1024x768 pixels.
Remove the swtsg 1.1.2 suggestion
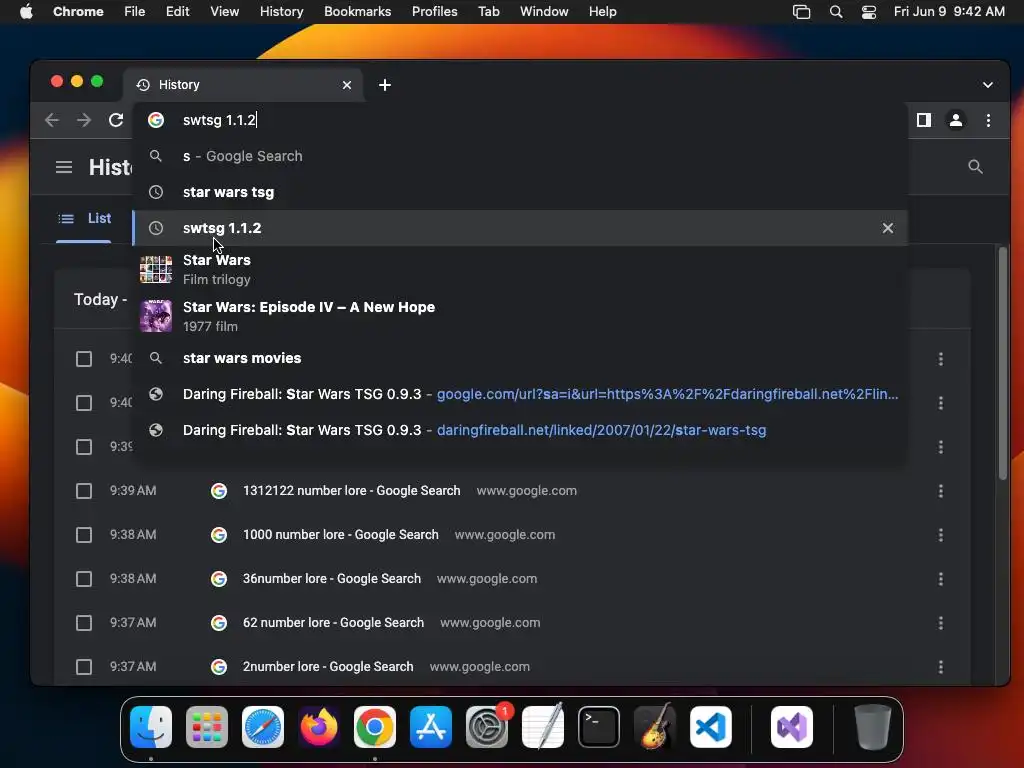pyautogui.click(x=888, y=228)
